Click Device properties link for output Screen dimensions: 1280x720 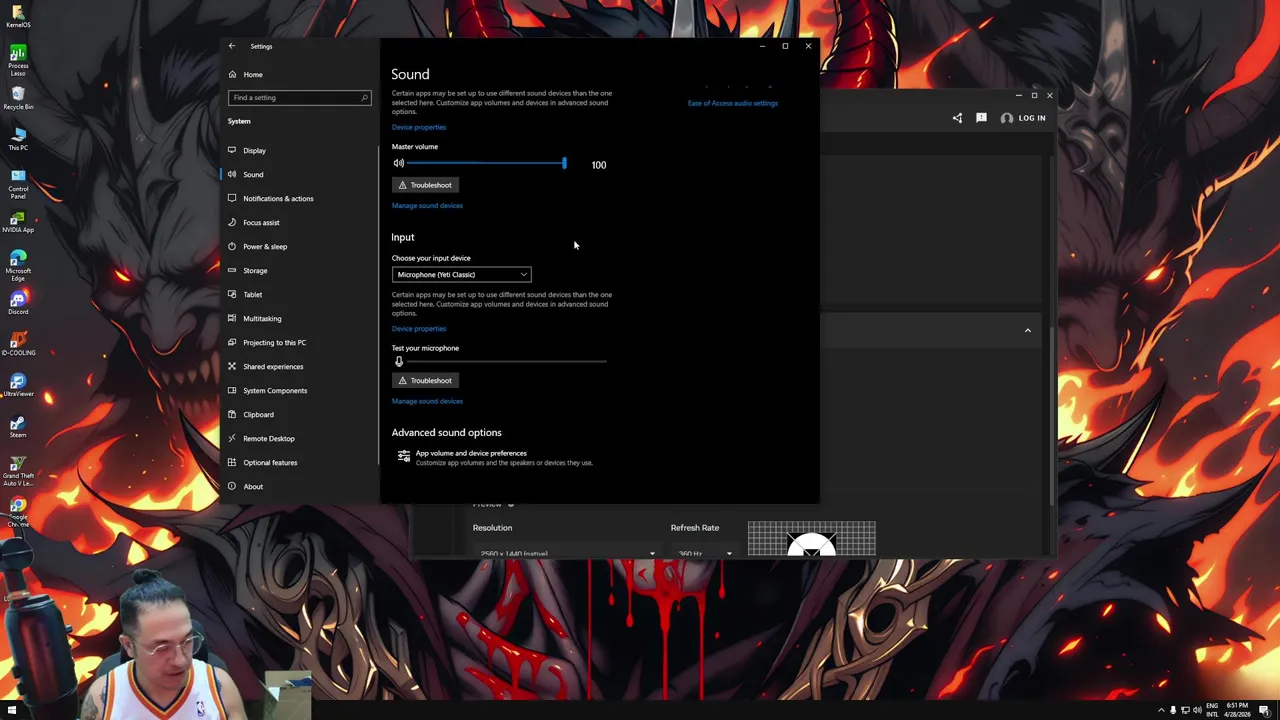pos(419,127)
